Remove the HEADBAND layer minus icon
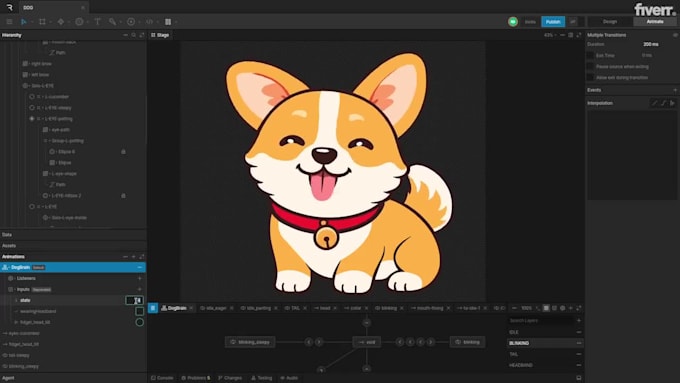This screenshot has height=383, width=680. click(x=579, y=365)
